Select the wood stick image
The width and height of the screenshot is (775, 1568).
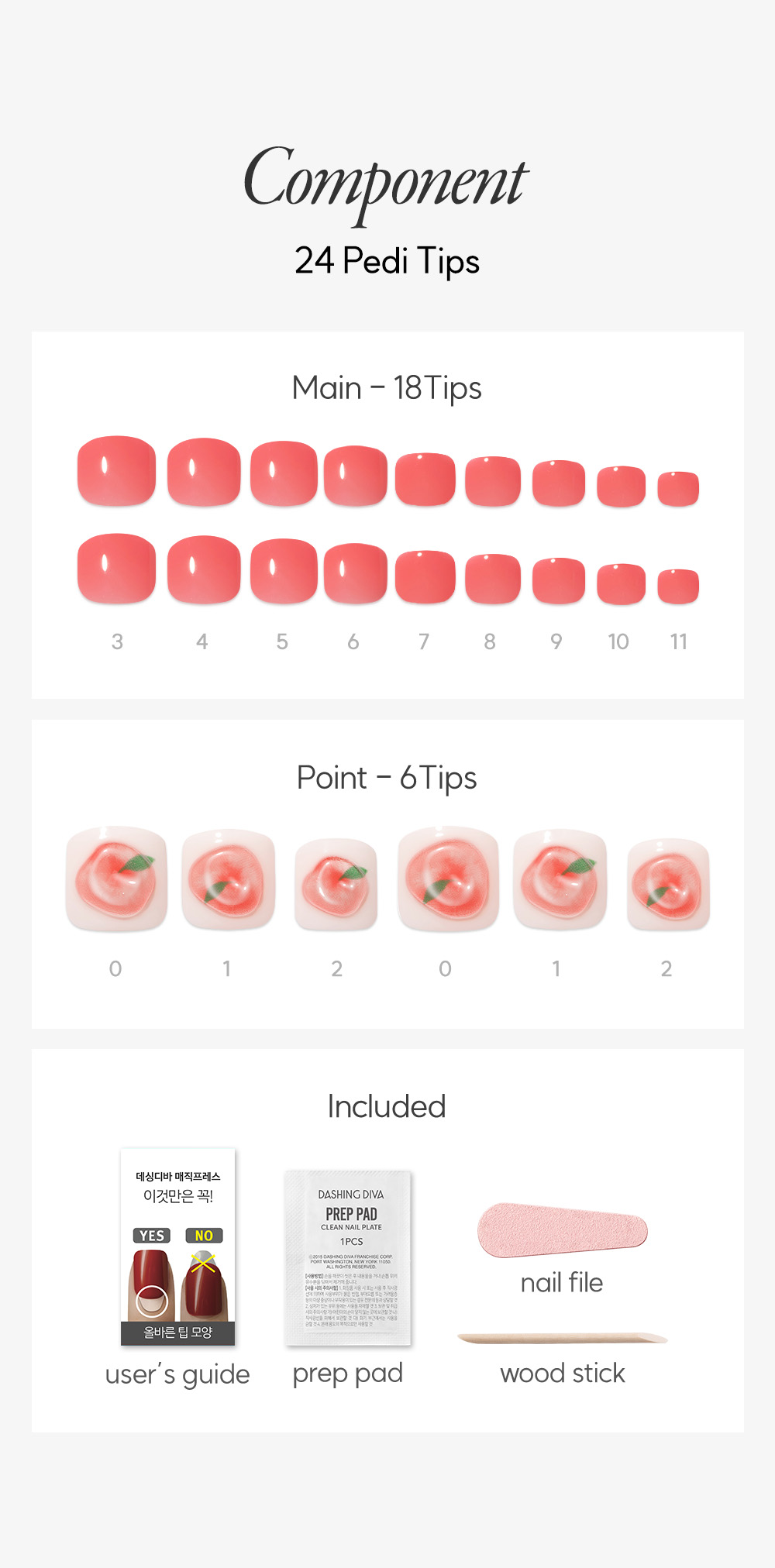[562, 1338]
